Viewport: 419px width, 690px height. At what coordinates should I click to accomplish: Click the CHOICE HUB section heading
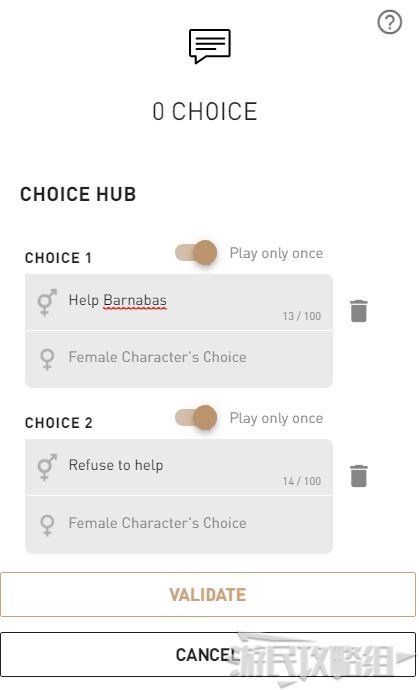pyautogui.click(x=78, y=194)
